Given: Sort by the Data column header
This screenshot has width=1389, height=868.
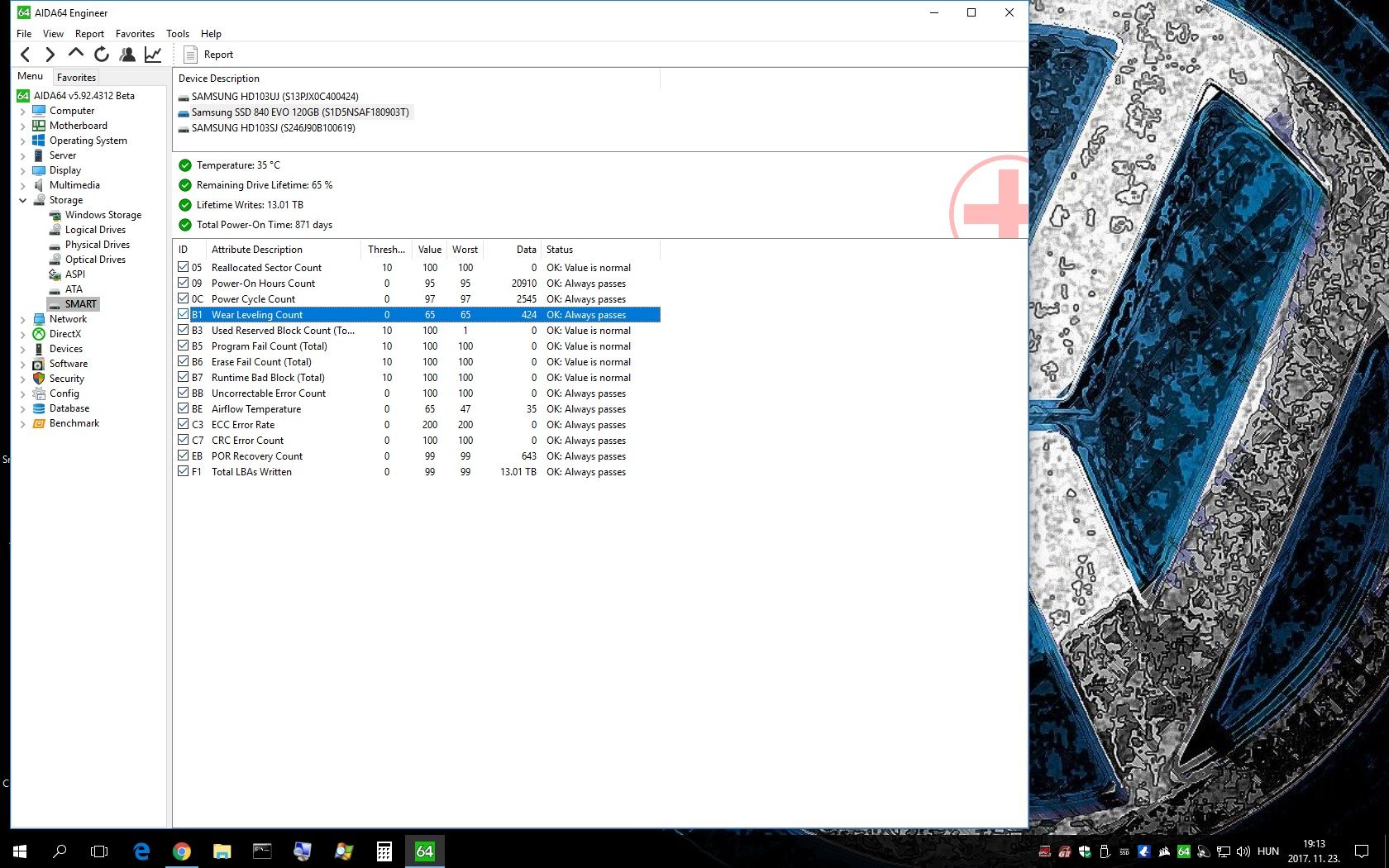Looking at the screenshot, I should point(513,250).
